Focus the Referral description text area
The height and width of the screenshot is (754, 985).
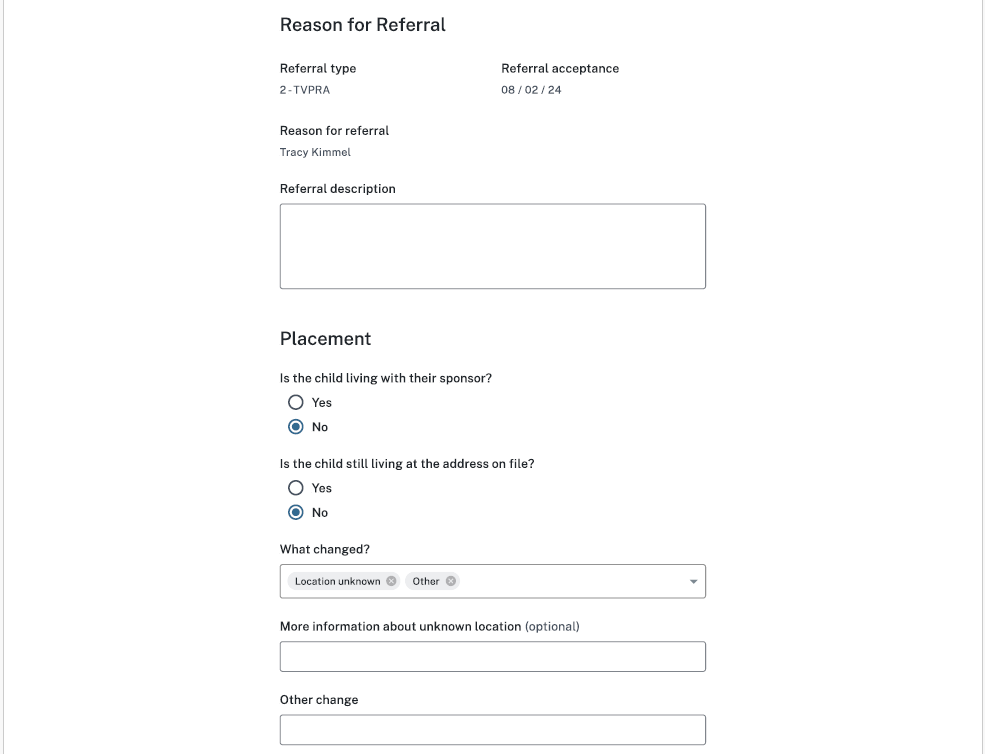tap(492, 246)
